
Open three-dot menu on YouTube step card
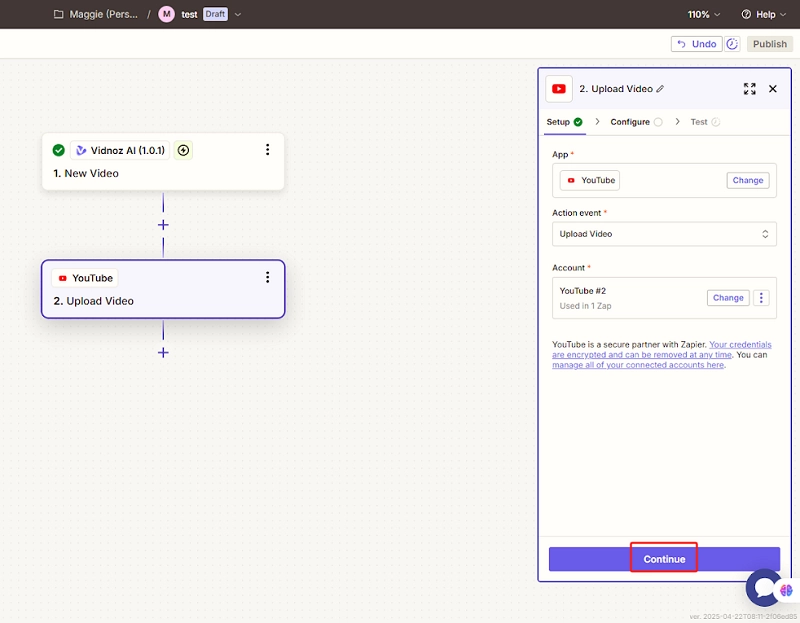coord(267,278)
